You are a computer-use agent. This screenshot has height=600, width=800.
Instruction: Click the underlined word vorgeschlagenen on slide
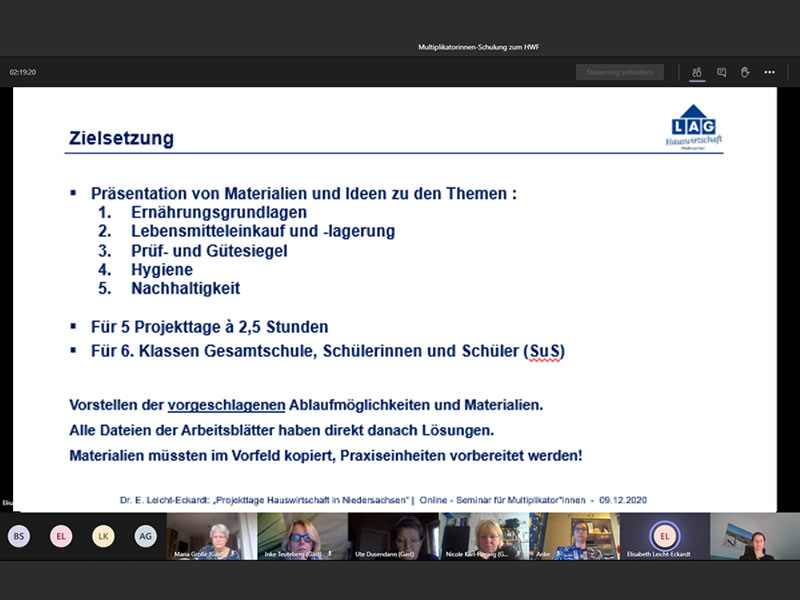click(x=225, y=405)
